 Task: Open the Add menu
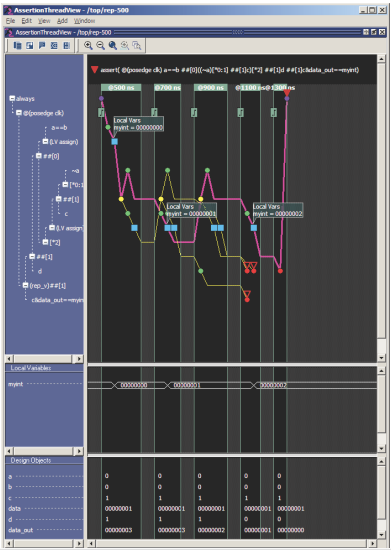tap(62, 21)
